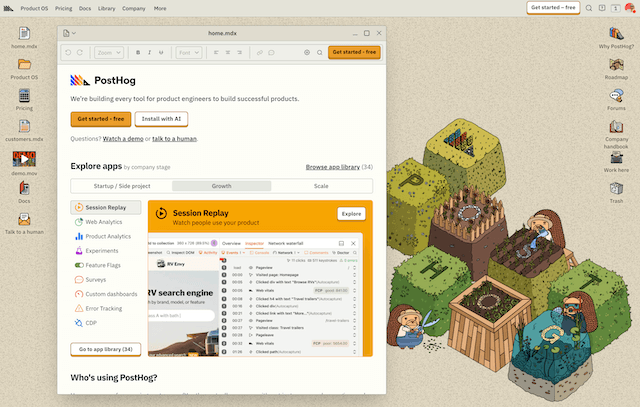Viewport: 640px width, 407px height.
Task: Open the Why PostHog? books icon
Action: pos(616,33)
